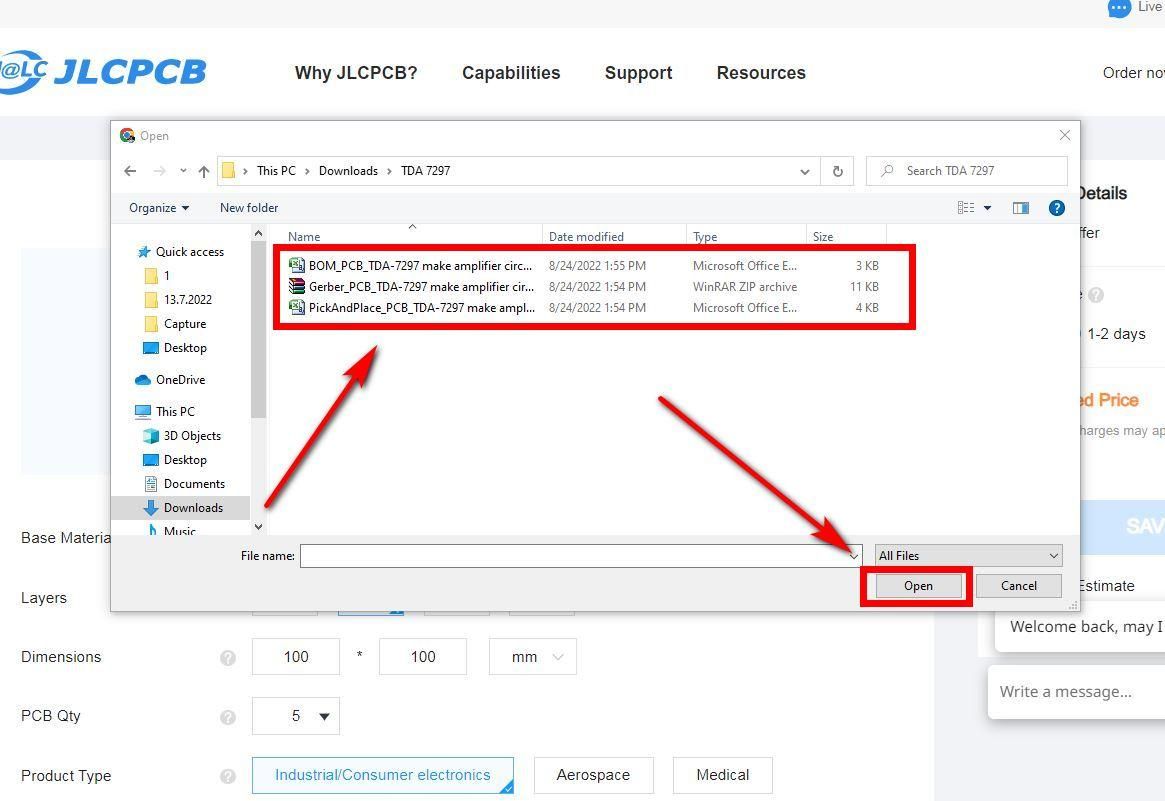Open file dialog help question mark icon

[x=1057, y=208]
